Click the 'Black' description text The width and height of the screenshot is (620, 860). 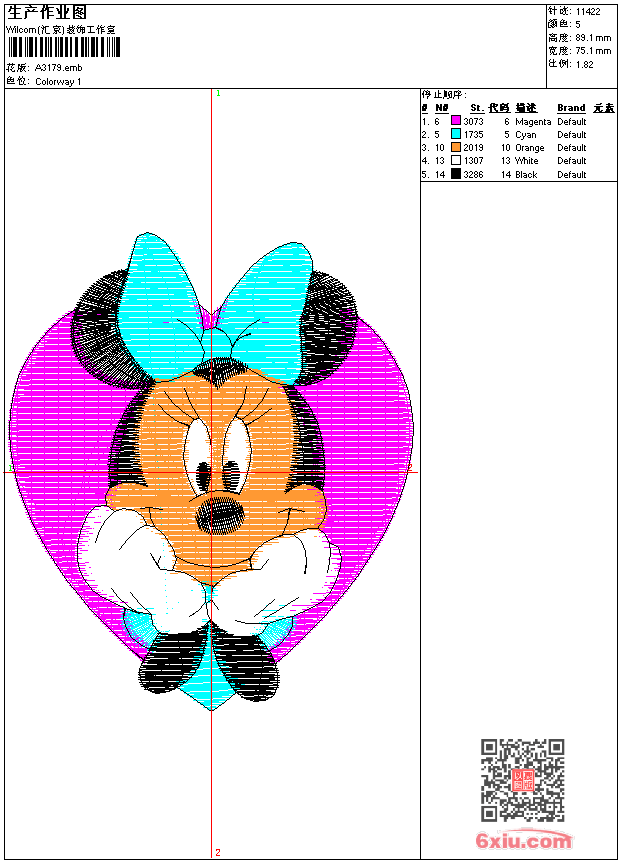tap(526, 174)
